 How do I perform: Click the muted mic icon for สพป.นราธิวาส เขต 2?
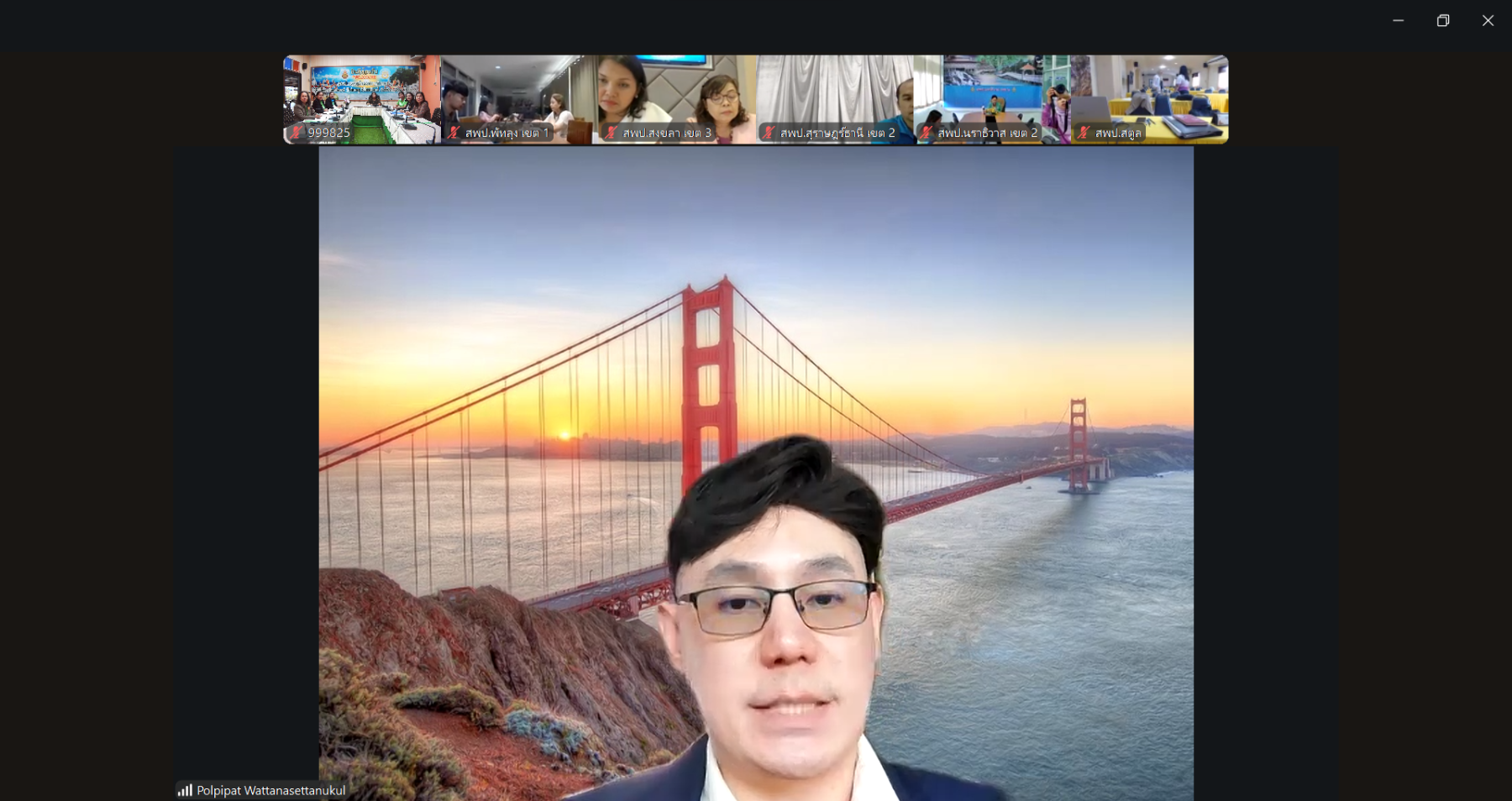click(x=926, y=133)
